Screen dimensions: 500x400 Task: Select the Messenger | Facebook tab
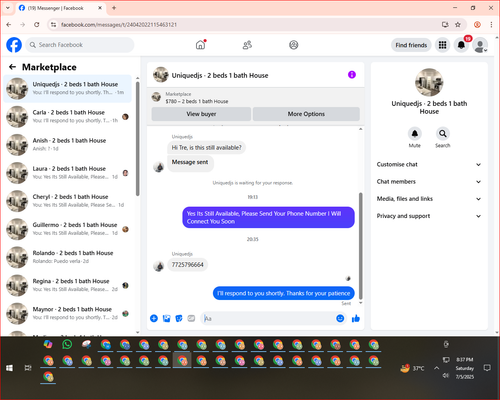60,8
